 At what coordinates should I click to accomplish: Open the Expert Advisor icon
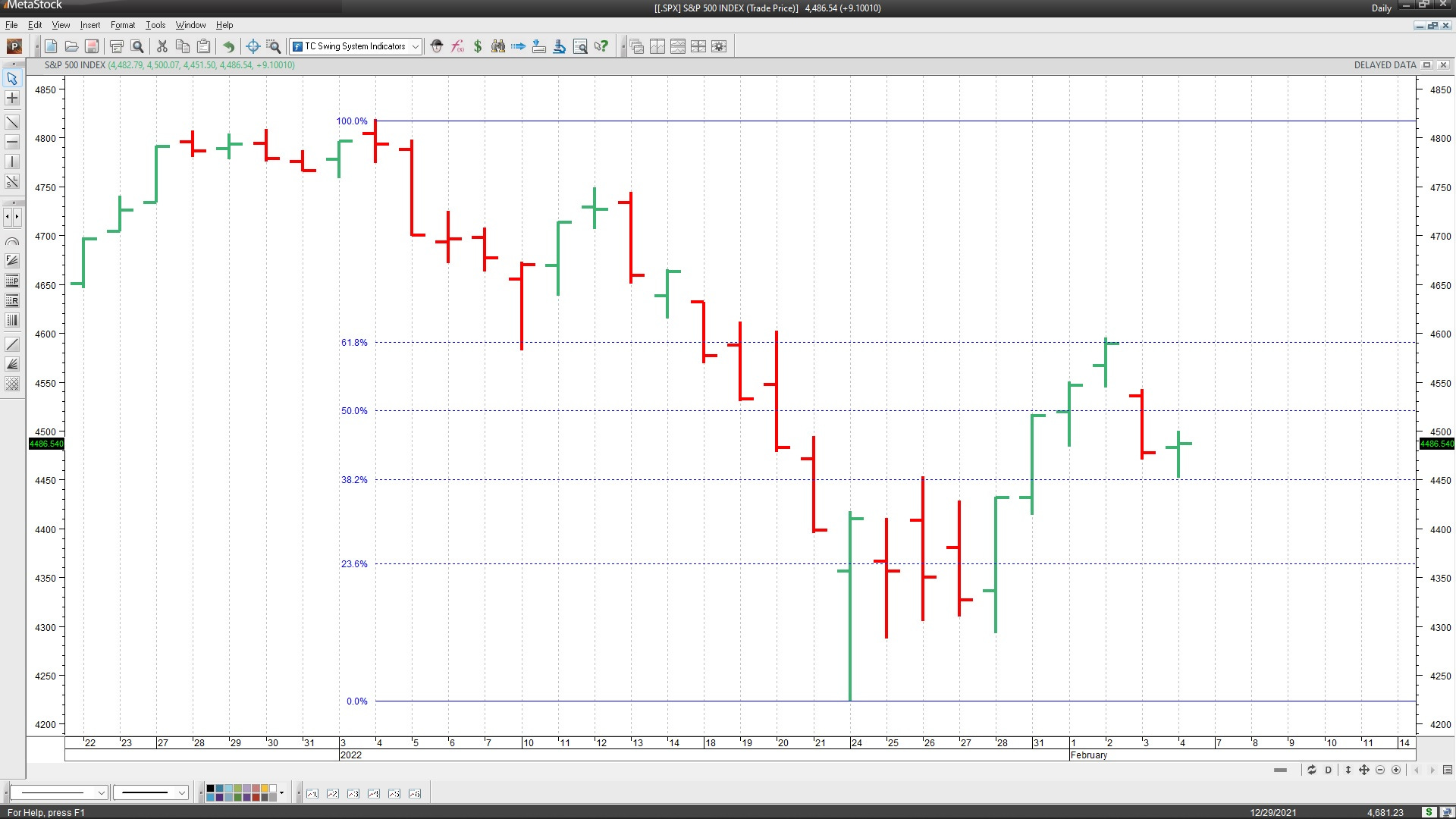[437, 46]
